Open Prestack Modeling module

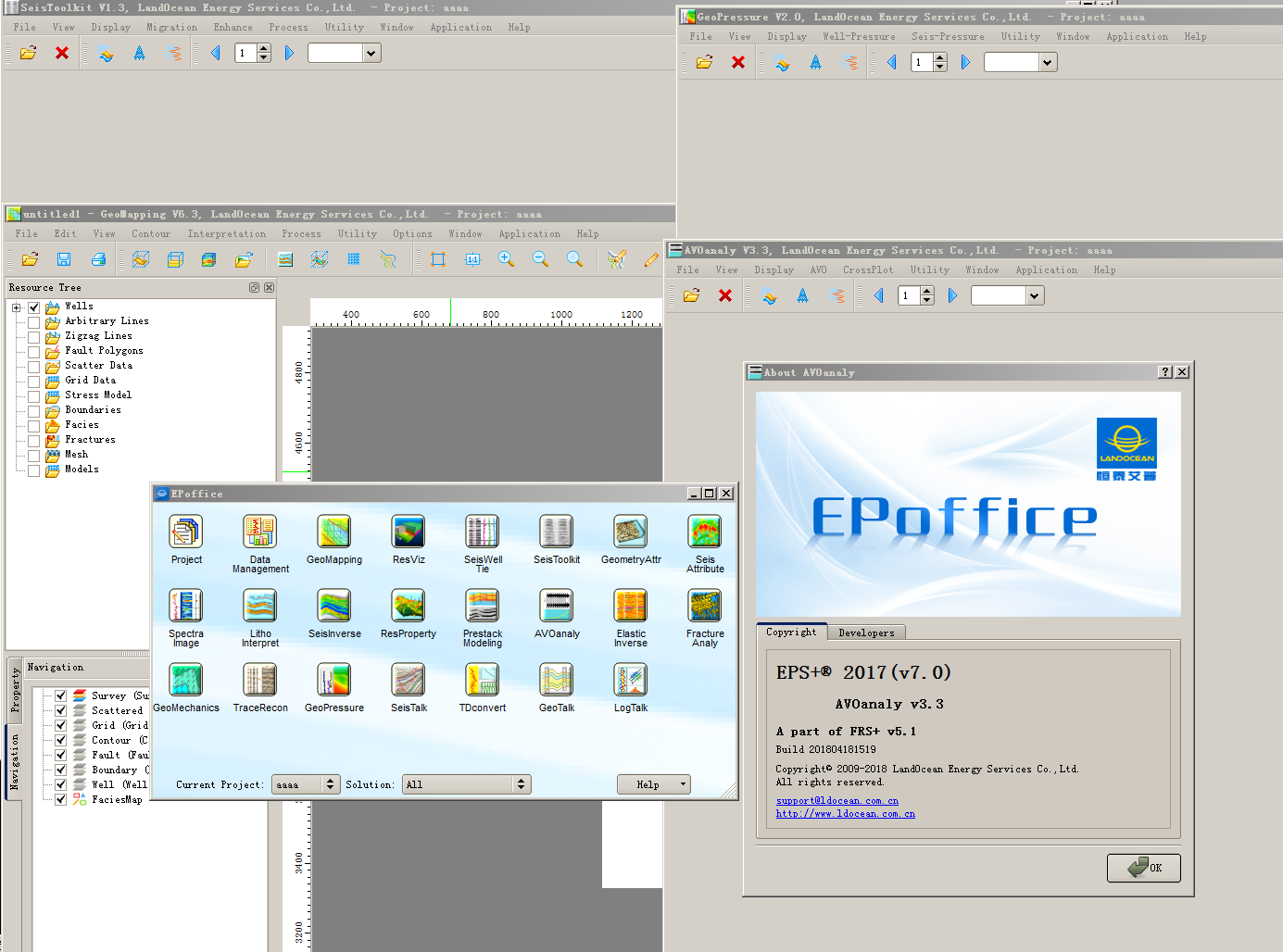coord(483,606)
